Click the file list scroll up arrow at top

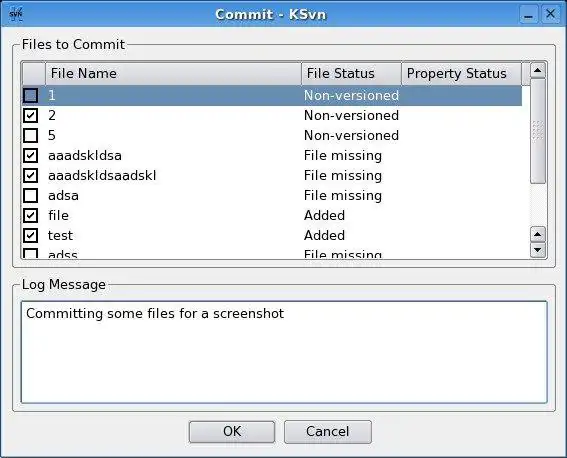pyautogui.click(x=538, y=70)
